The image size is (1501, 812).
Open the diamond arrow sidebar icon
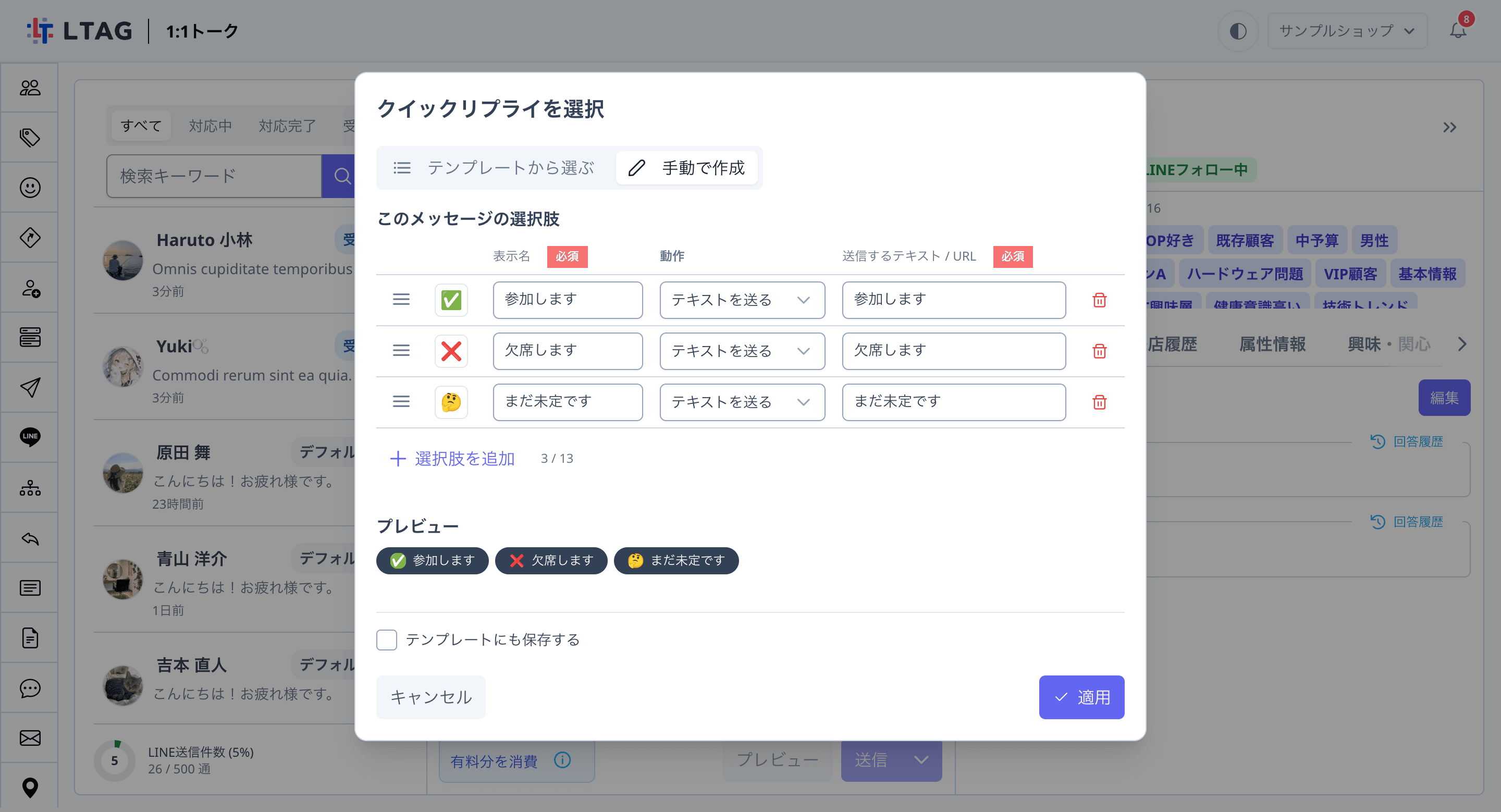pyautogui.click(x=30, y=238)
